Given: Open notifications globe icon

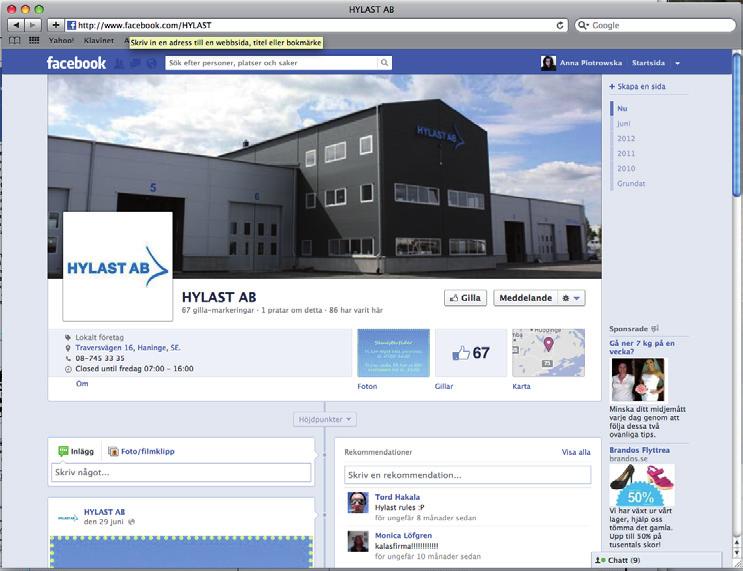Looking at the screenshot, I should pyautogui.click(x=152, y=63).
